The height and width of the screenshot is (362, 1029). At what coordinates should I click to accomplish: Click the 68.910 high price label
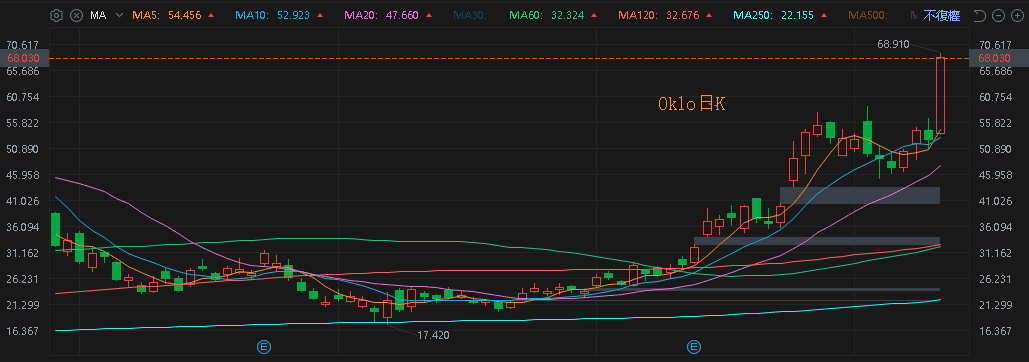coord(893,44)
